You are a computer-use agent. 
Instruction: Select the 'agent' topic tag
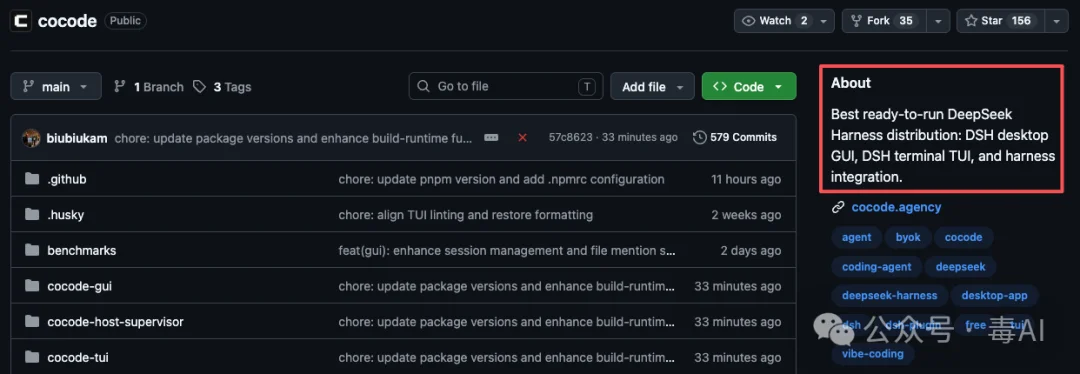[x=856, y=237]
